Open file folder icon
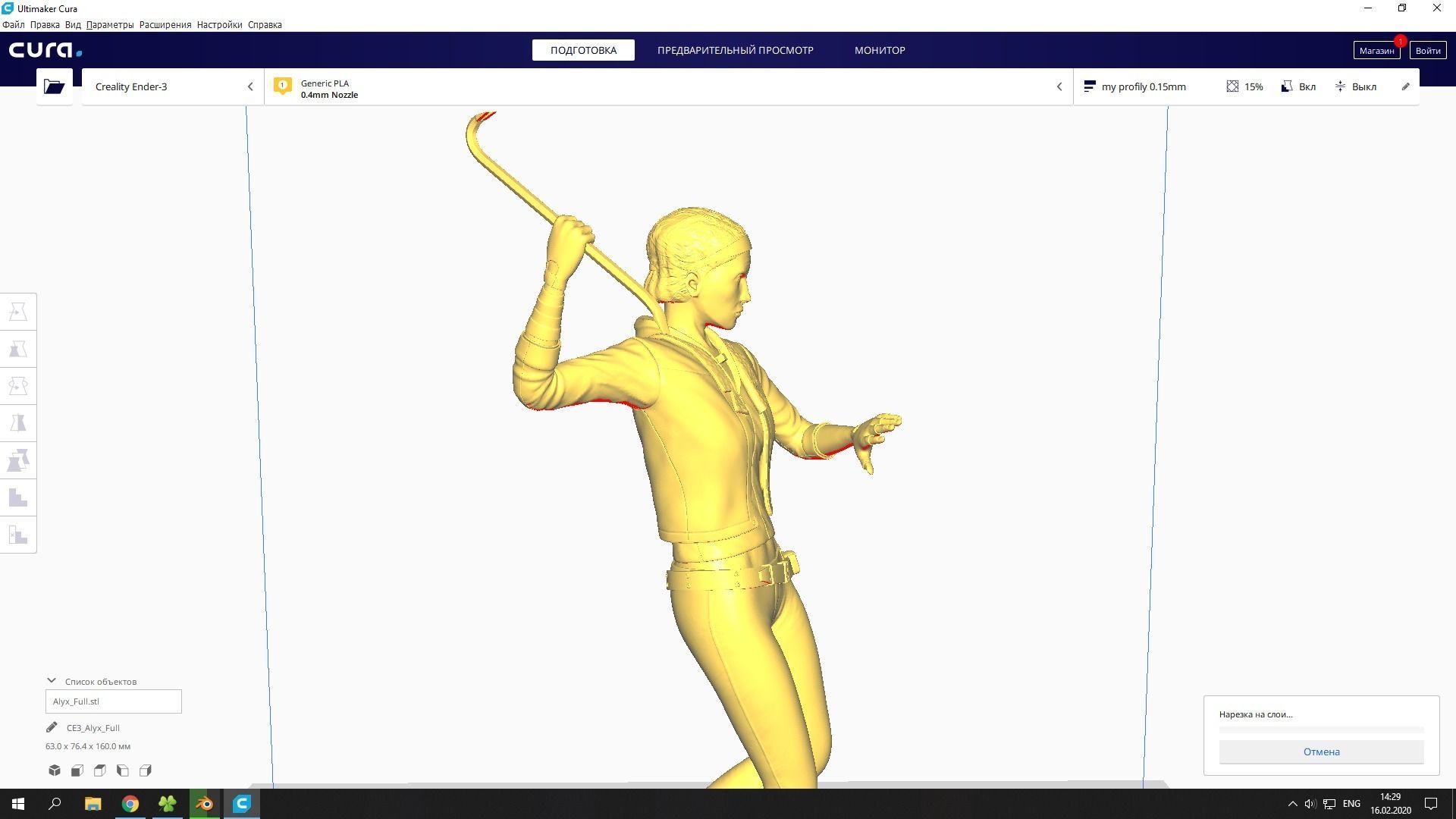This screenshot has height=819, width=1456. point(54,86)
